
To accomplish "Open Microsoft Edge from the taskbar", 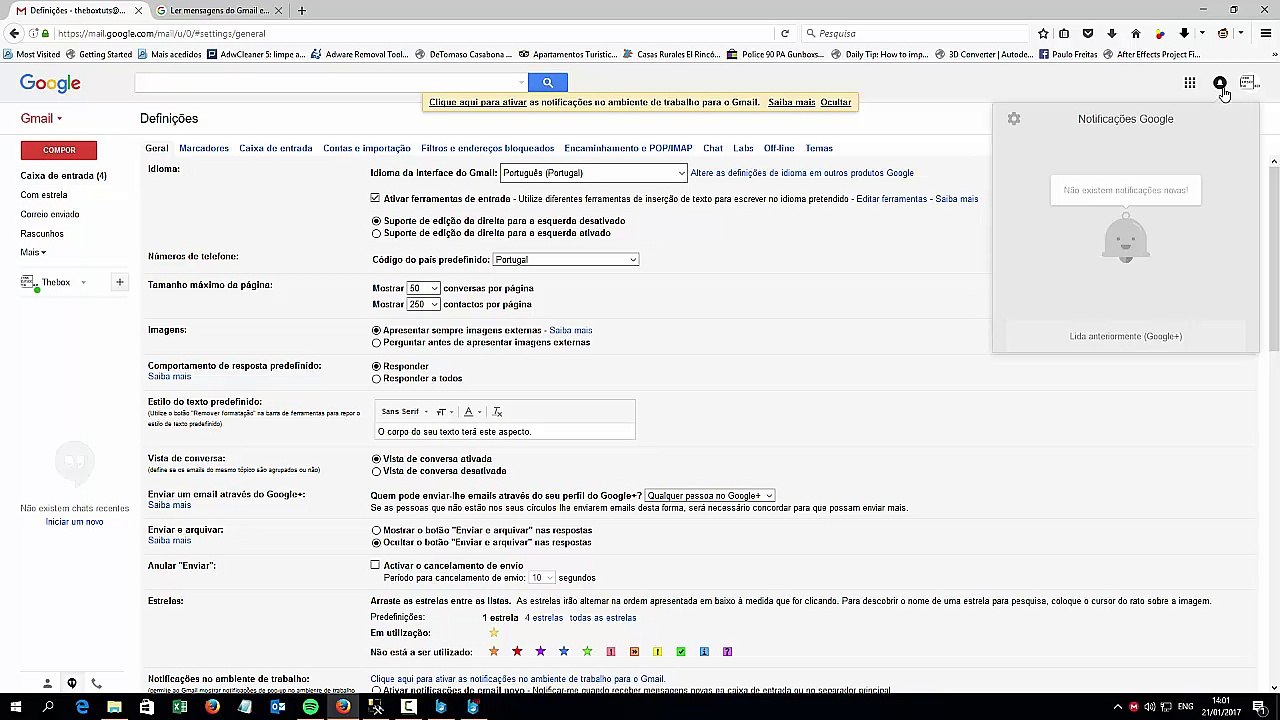I will coord(82,707).
